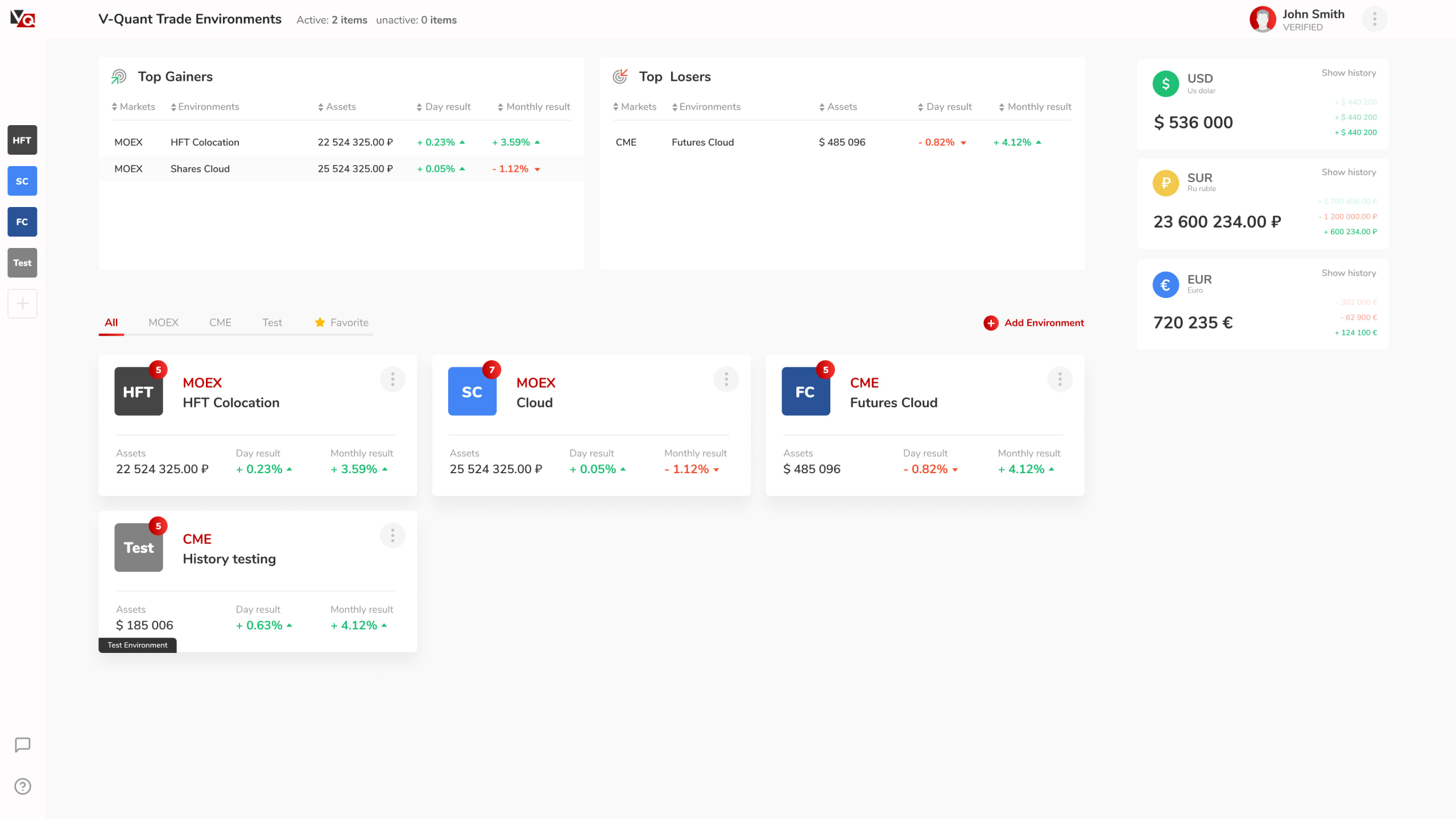The height and width of the screenshot is (819, 1456).
Task: Open the chat messages icon
Action: (22, 744)
